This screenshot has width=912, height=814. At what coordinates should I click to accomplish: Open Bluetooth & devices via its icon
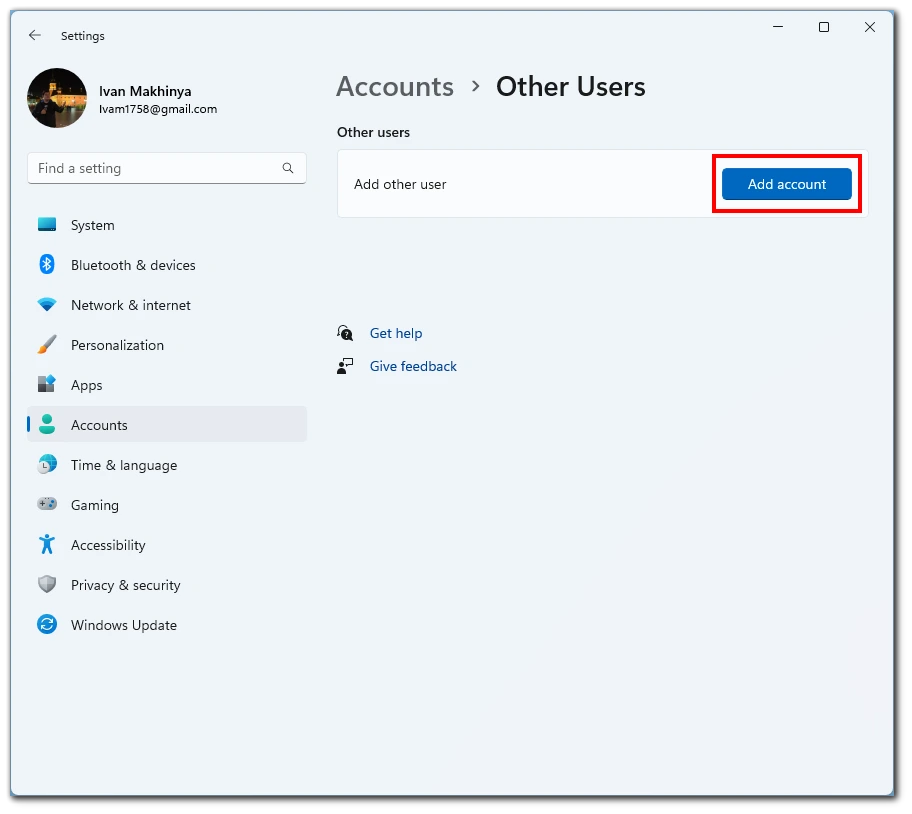tap(47, 265)
